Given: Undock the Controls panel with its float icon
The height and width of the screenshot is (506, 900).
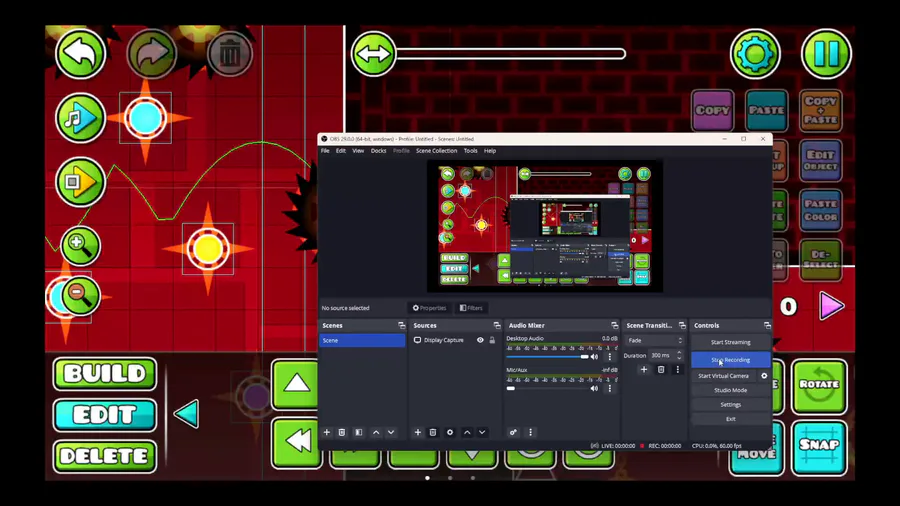Looking at the screenshot, I should 767,325.
